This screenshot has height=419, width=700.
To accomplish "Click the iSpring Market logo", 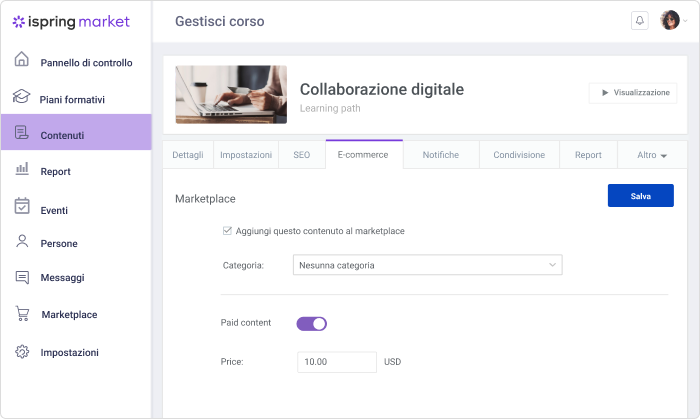I will coord(71,21).
